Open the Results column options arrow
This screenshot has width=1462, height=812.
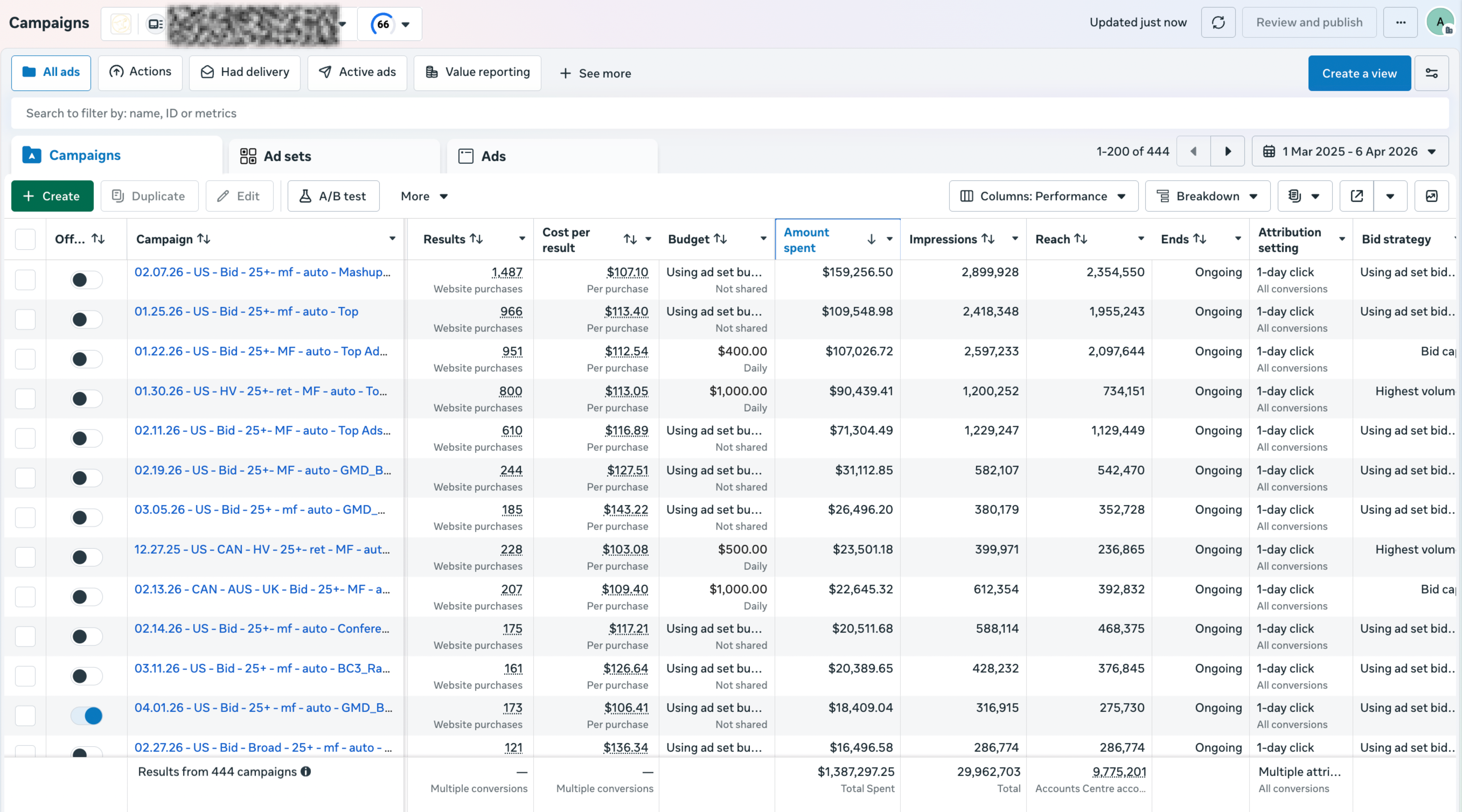click(522, 239)
